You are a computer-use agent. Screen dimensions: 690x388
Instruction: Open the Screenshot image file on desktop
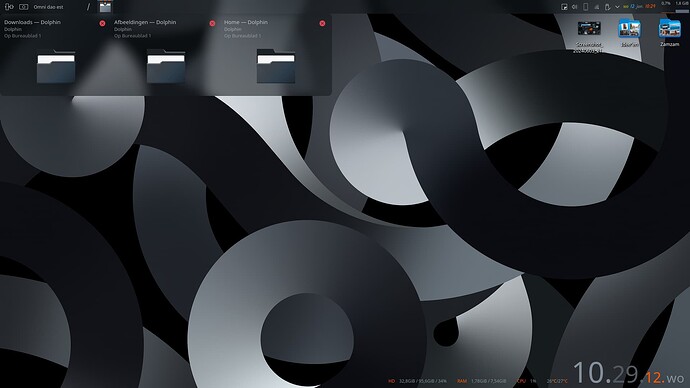pos(589,36)
